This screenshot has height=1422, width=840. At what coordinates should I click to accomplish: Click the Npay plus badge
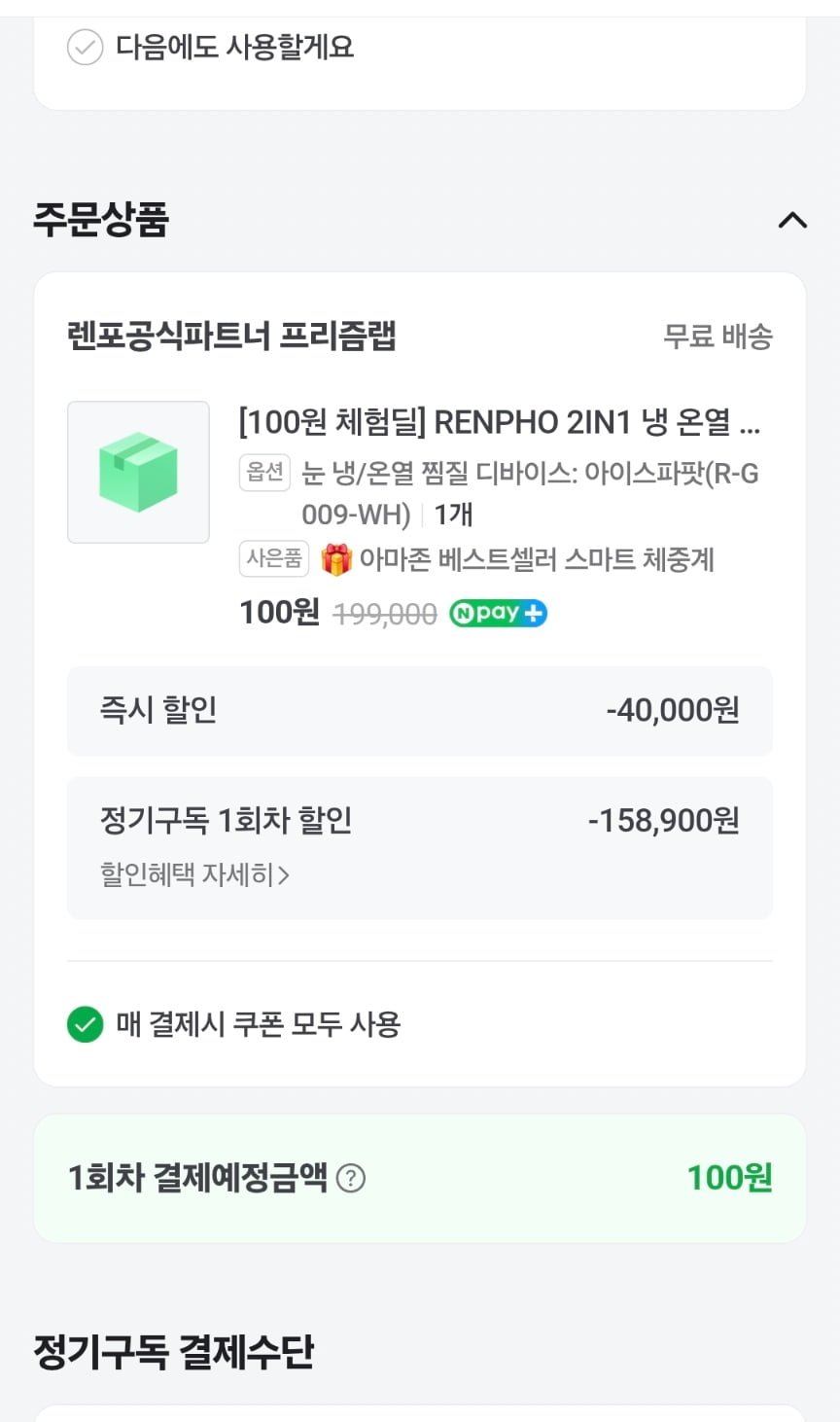[498, 614]
